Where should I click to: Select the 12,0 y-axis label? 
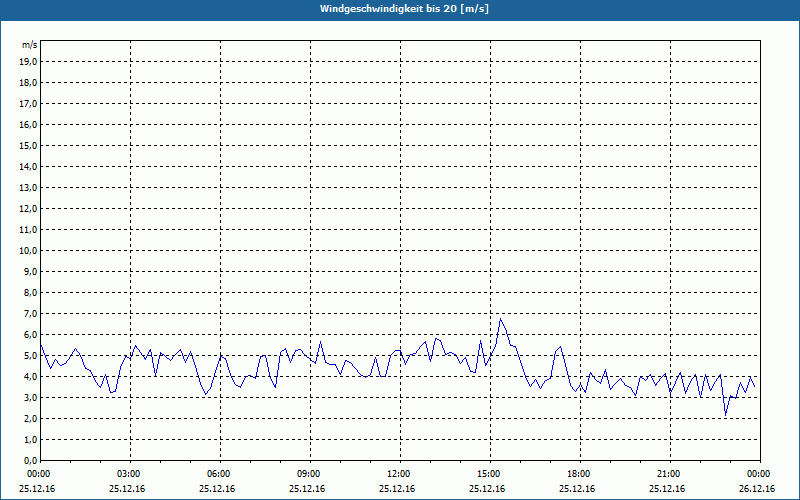point(28,209)
